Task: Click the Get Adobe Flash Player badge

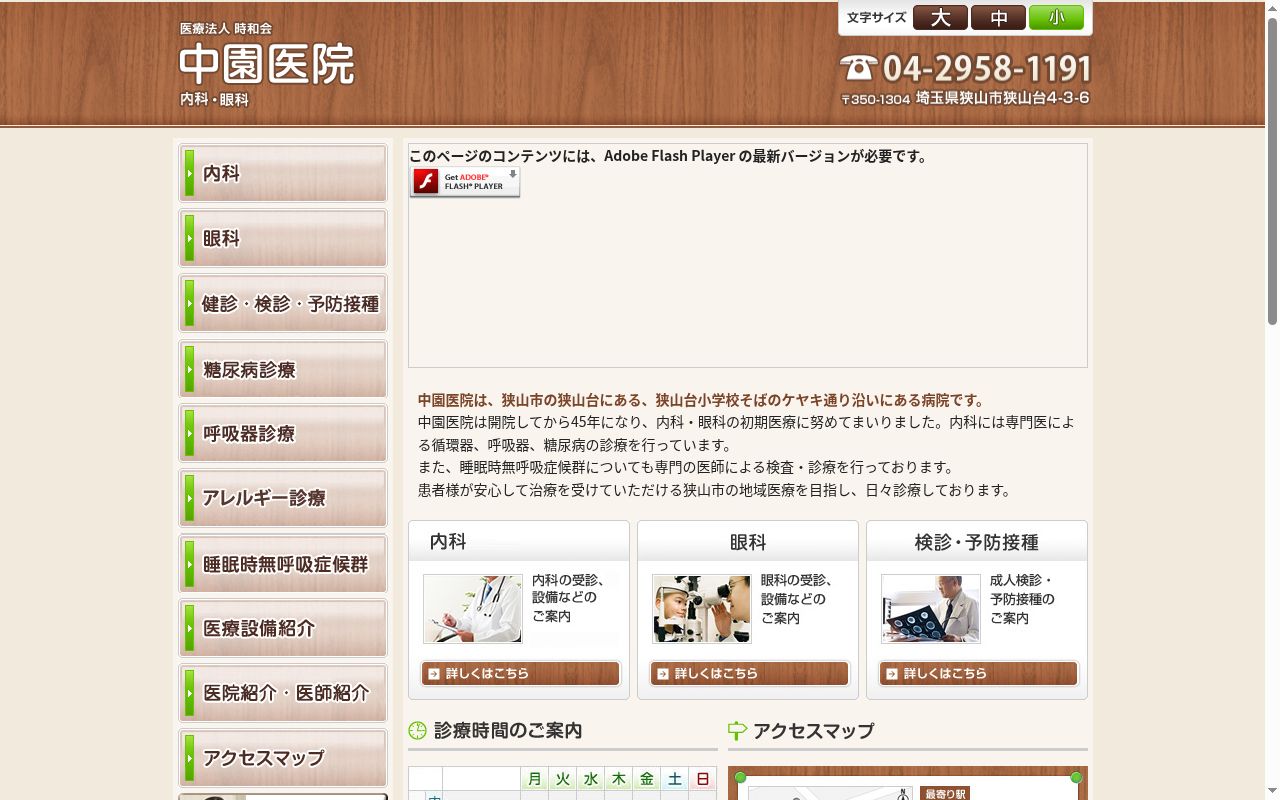Action: [465, 182]
